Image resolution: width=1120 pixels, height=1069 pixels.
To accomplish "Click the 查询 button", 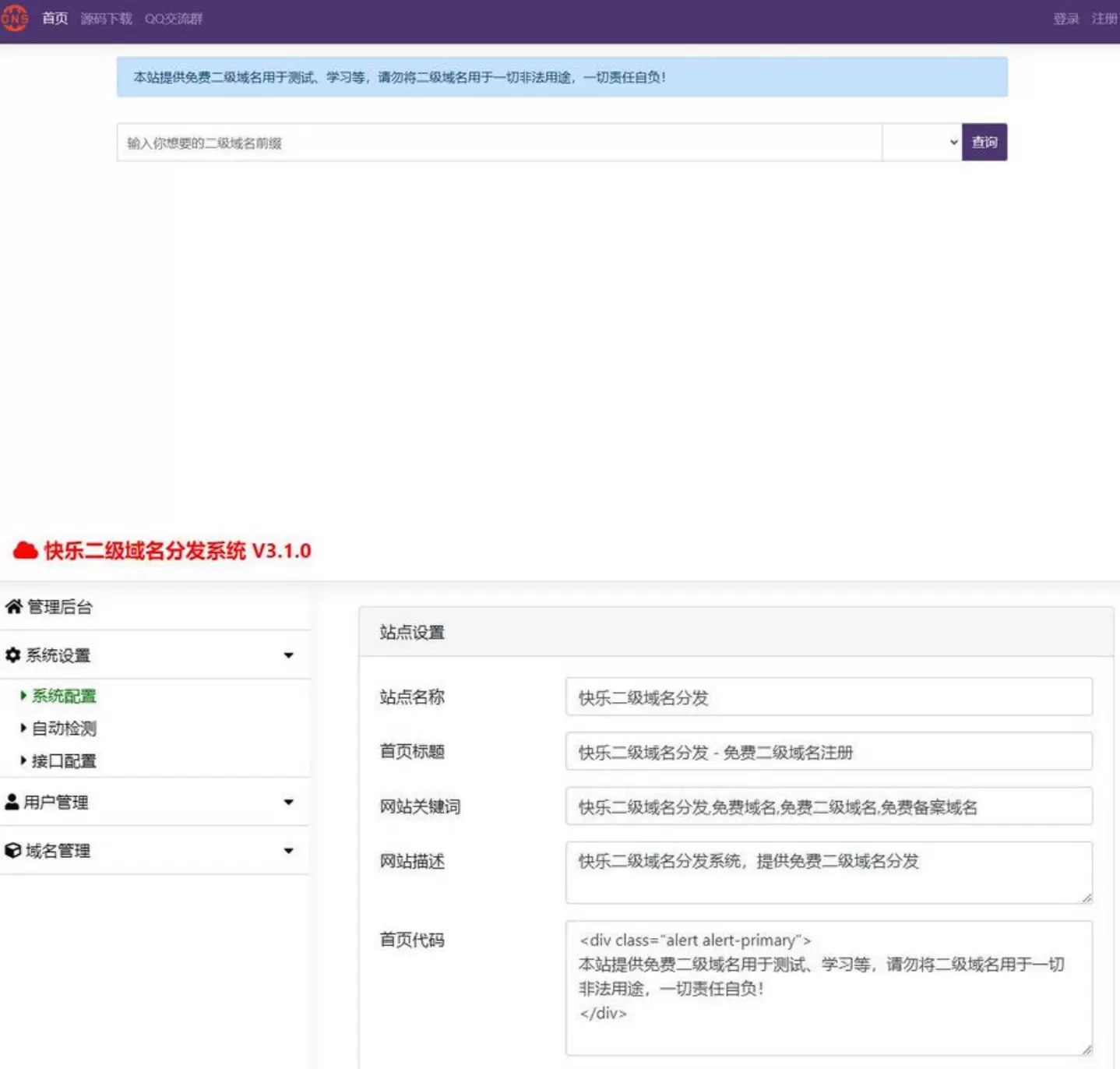I will pyautogui.click(x=984, y=142).
